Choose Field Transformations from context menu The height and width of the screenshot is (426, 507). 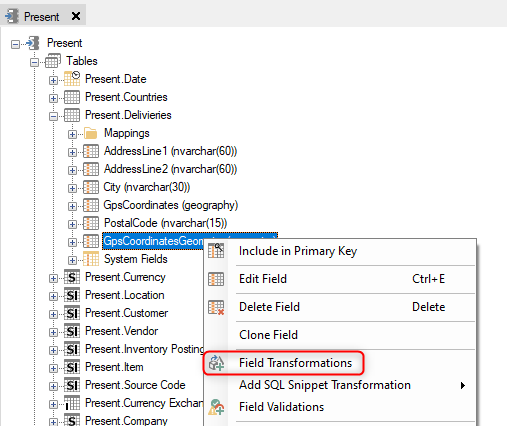point(295,363)
